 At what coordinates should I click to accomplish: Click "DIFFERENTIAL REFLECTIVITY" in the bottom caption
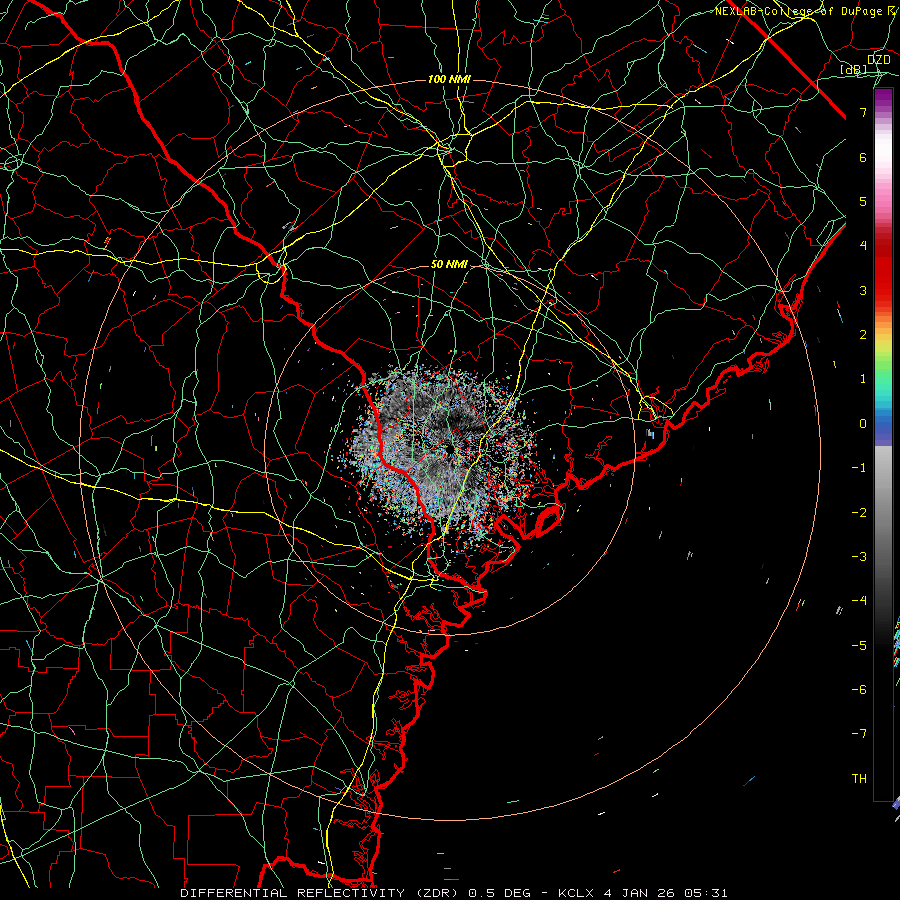click(x=292, y=893)
